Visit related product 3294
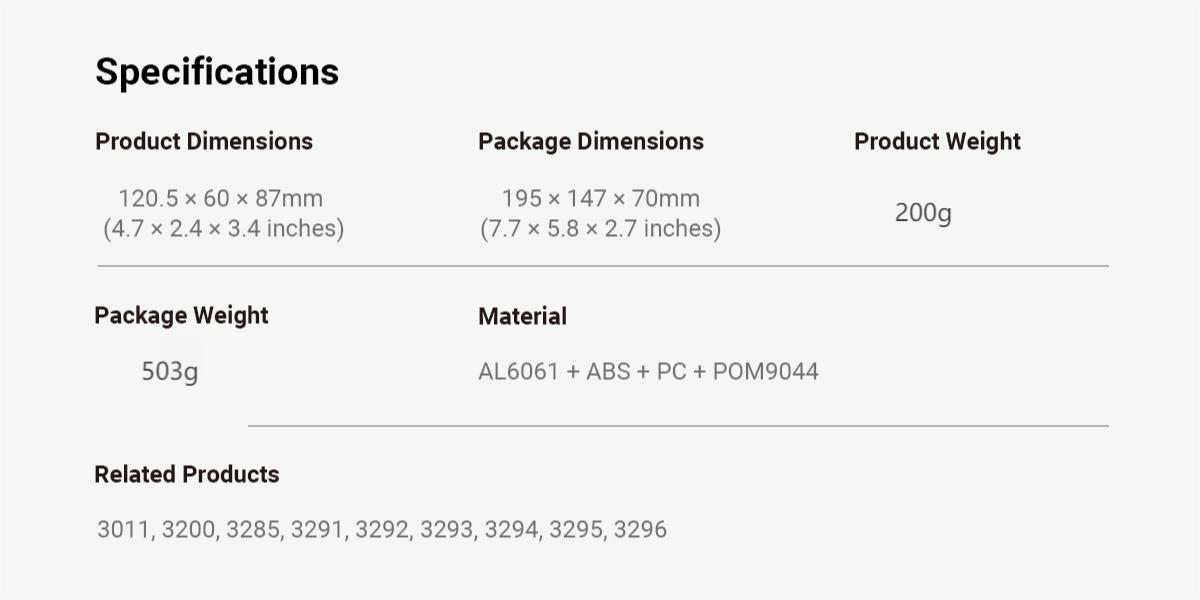This screenshot has height=600, width=1200. [x=512, y=530]
